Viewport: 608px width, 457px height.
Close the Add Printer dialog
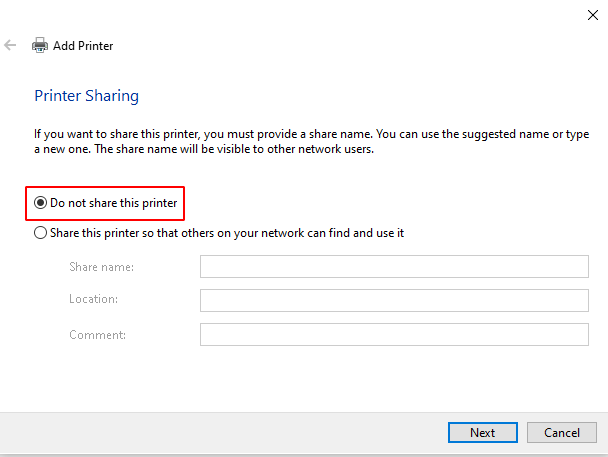click(592, 15)
